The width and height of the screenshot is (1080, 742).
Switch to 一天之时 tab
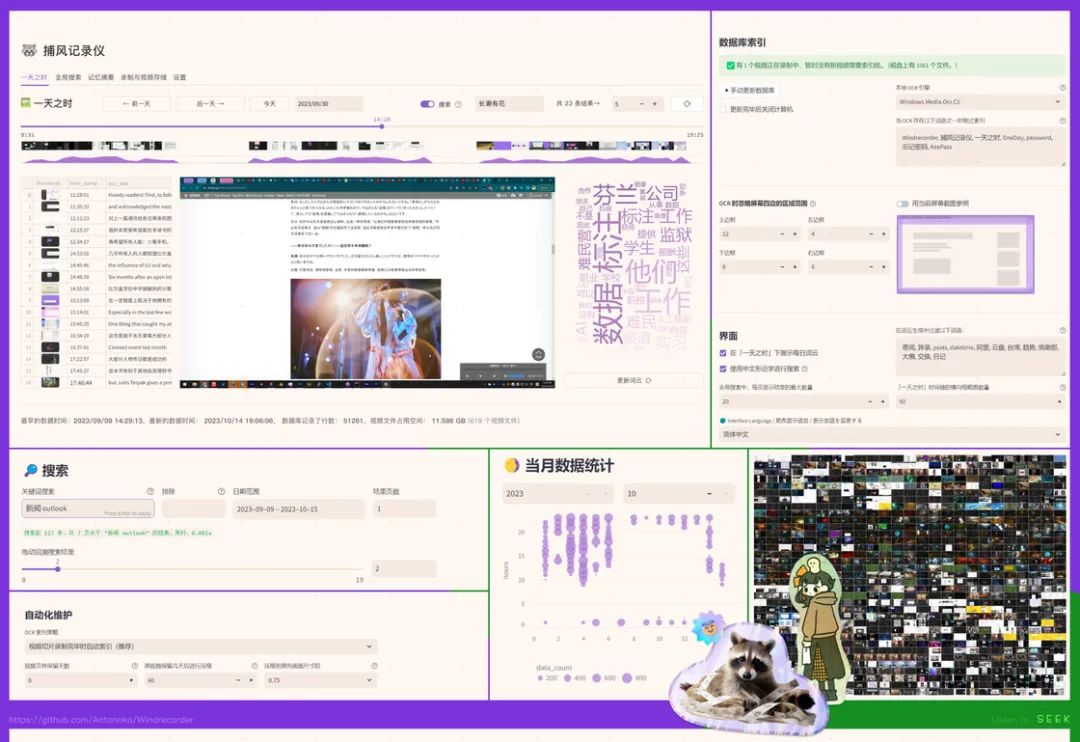(x=34, y=77)
